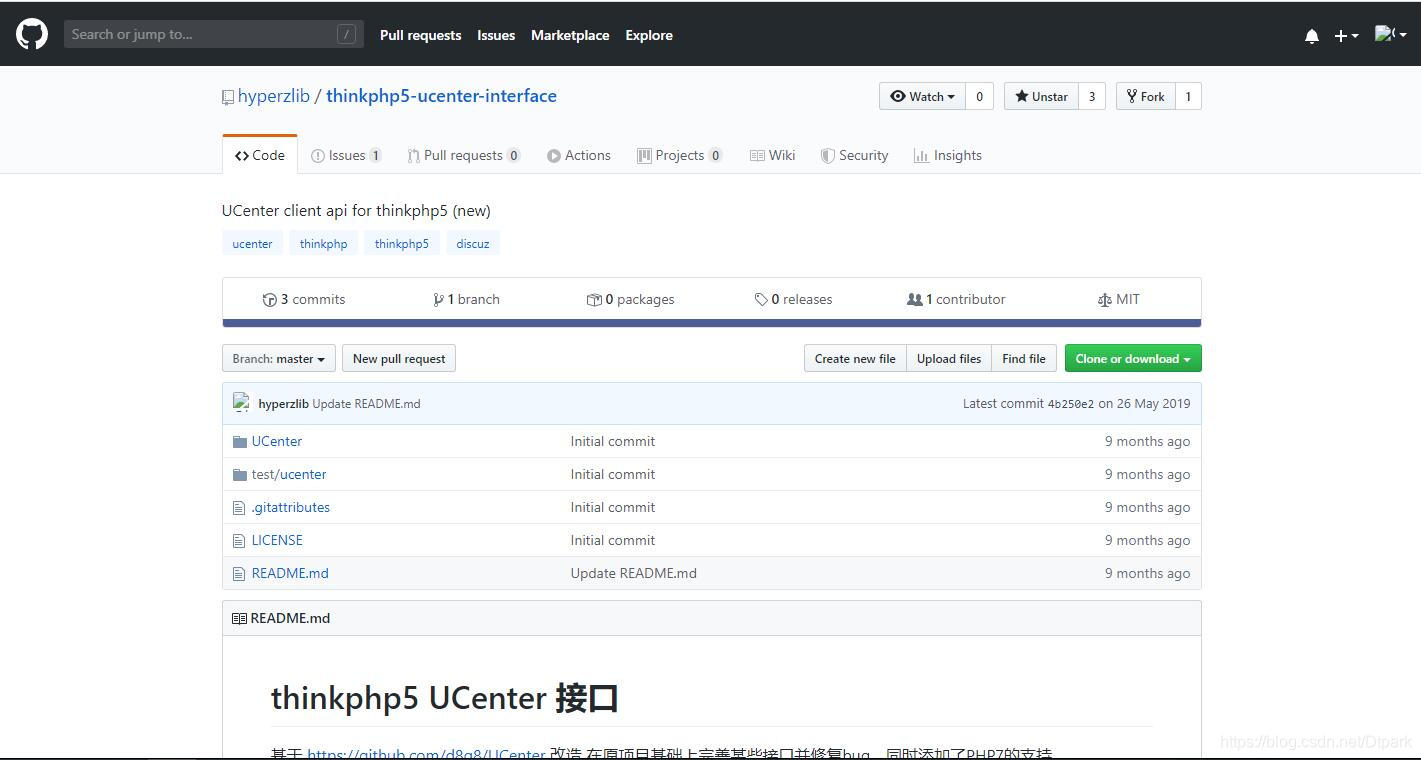Open hyperzlib owner profile link
Viewport: 1421px width, 760px height.
(x=274, y=96)
